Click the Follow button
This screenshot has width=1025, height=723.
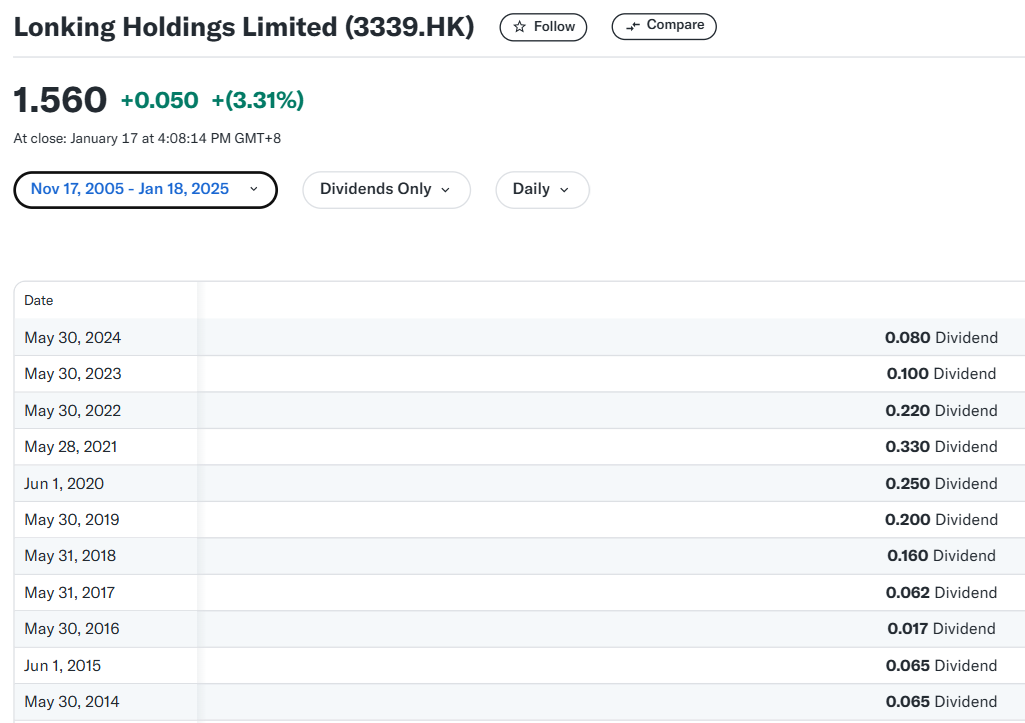(x=543, y=27)
